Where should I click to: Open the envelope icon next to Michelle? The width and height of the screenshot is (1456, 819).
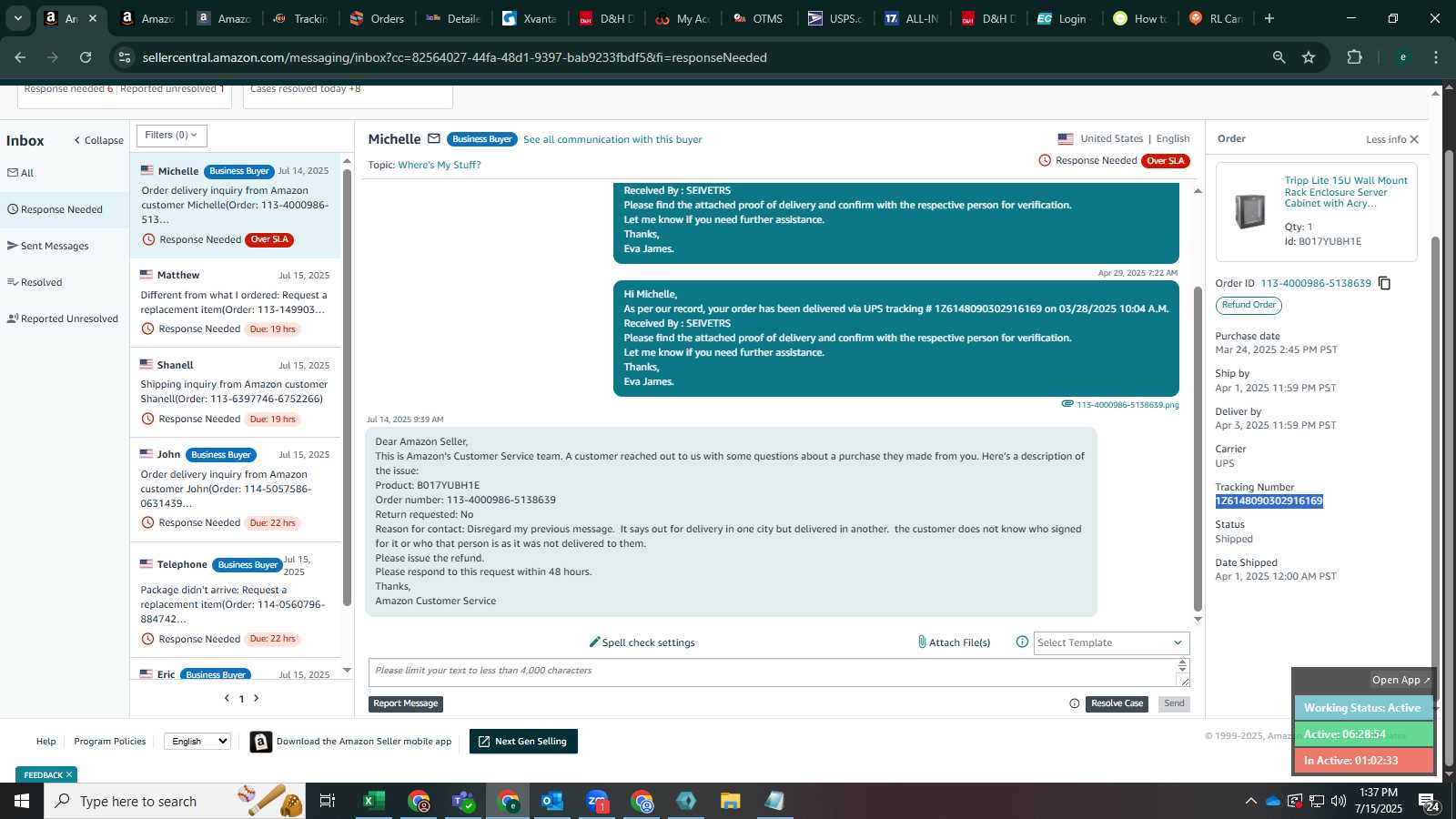tap(434, 139)
